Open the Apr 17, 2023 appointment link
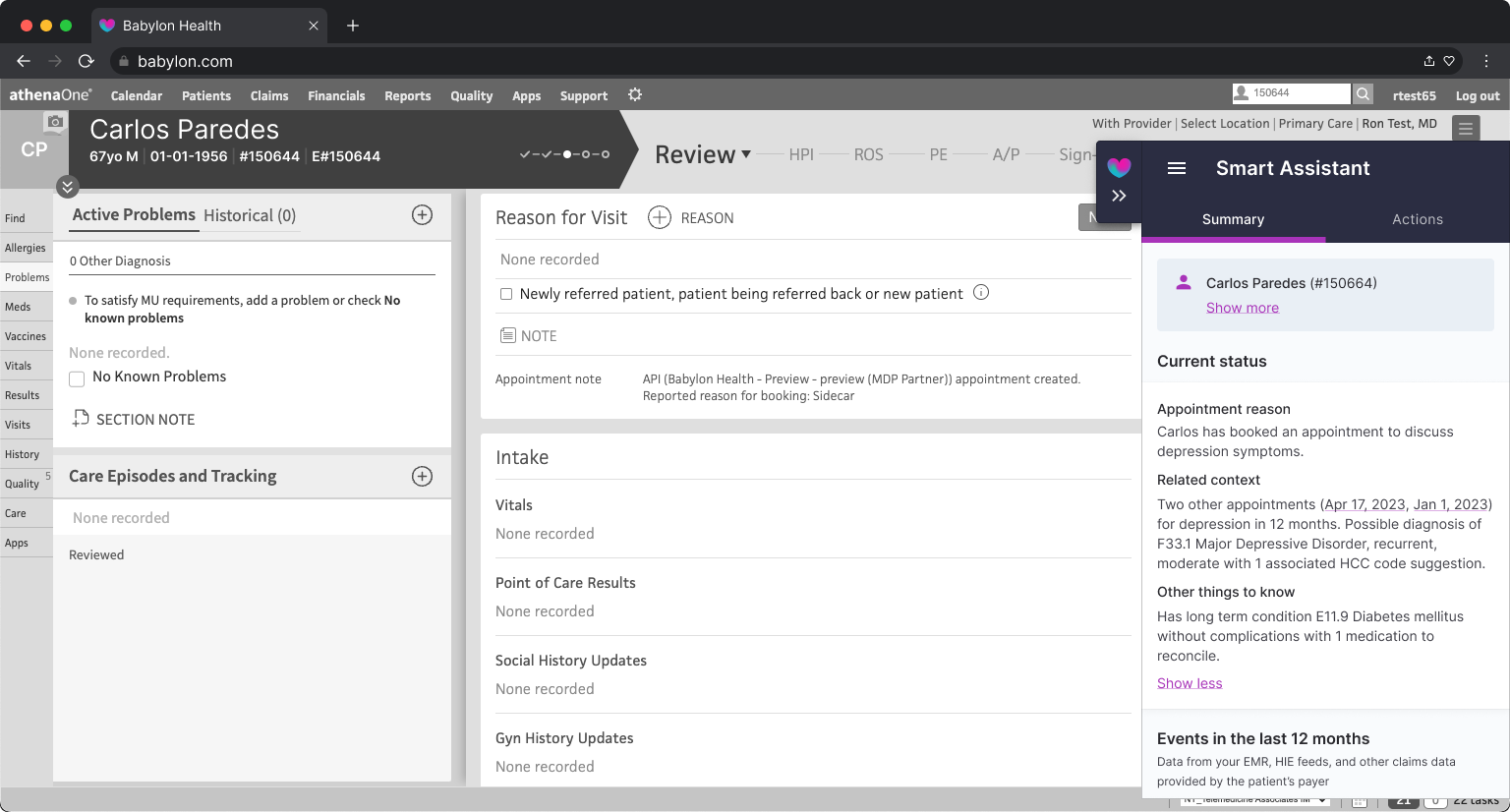The height and width of the screenshot is (812, 1510). pyautogui.click(x=1365, y=504)
